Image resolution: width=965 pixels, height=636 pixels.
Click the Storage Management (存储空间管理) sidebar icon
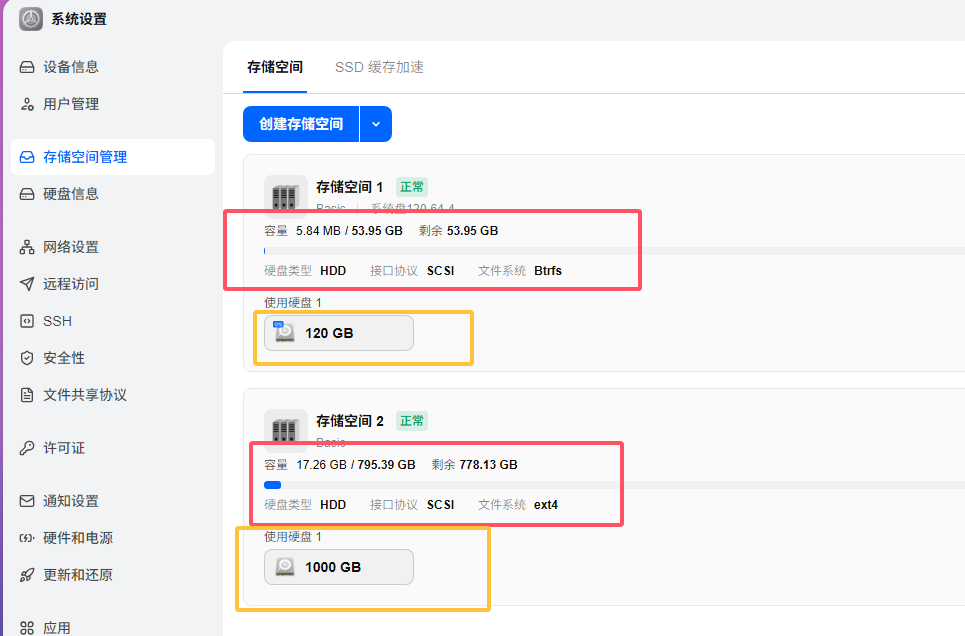coord(27,157)
